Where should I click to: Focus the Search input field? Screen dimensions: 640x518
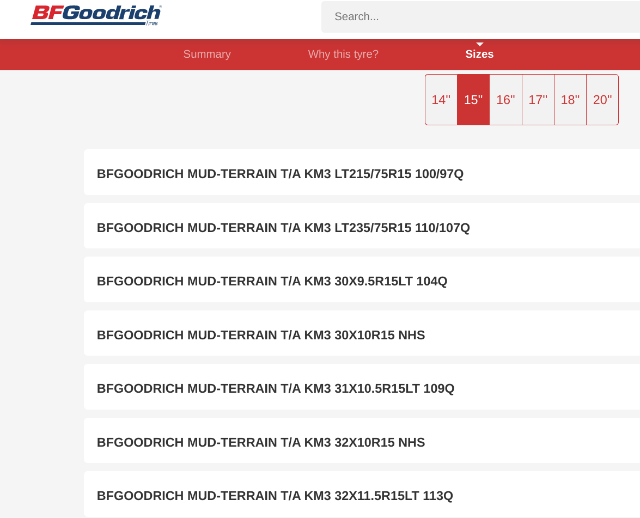480,17
